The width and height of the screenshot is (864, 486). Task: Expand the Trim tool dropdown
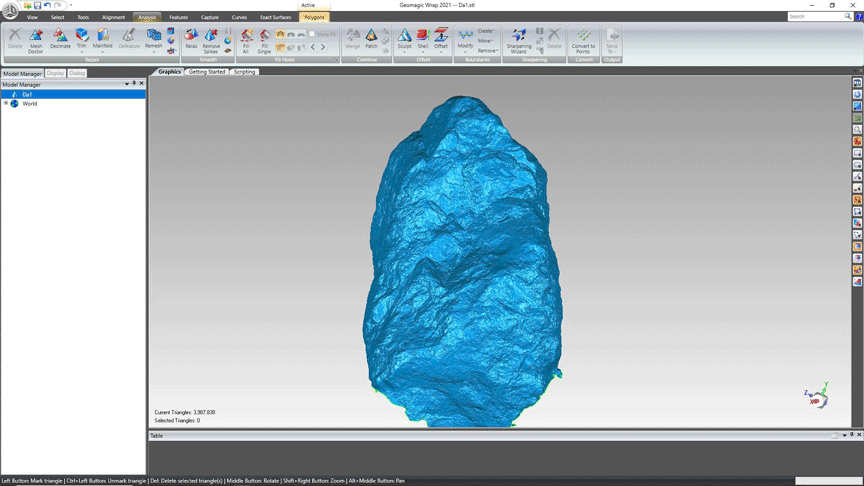[x=82, y=51]
